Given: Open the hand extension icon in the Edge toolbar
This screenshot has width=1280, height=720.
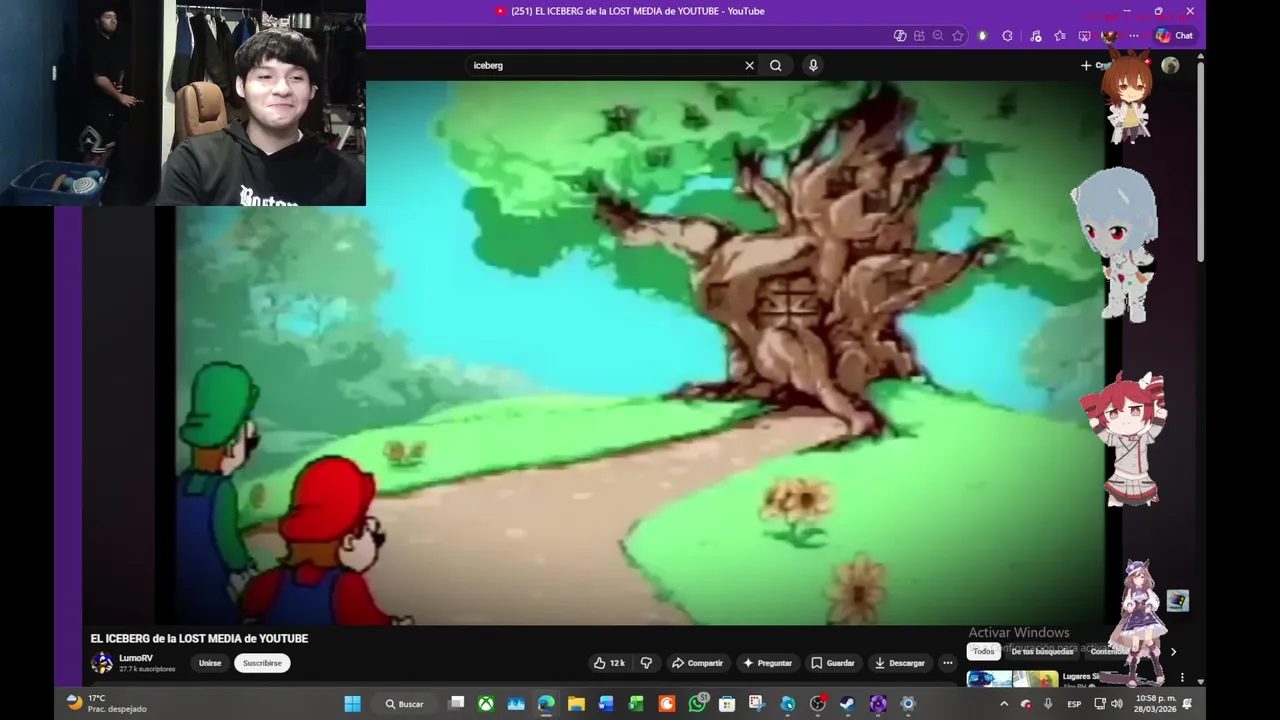Looking at the screenshot, I should (982, 35).
